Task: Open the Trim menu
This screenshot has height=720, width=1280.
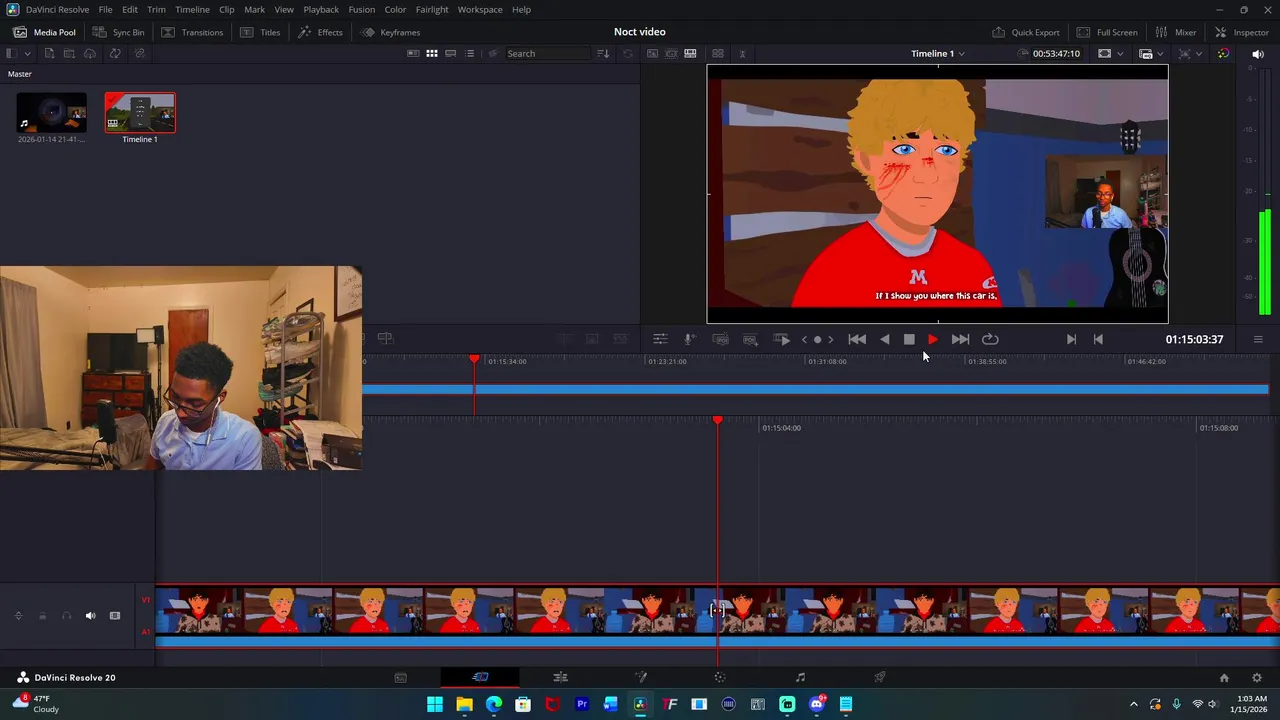Action: [x=156, y=9]
